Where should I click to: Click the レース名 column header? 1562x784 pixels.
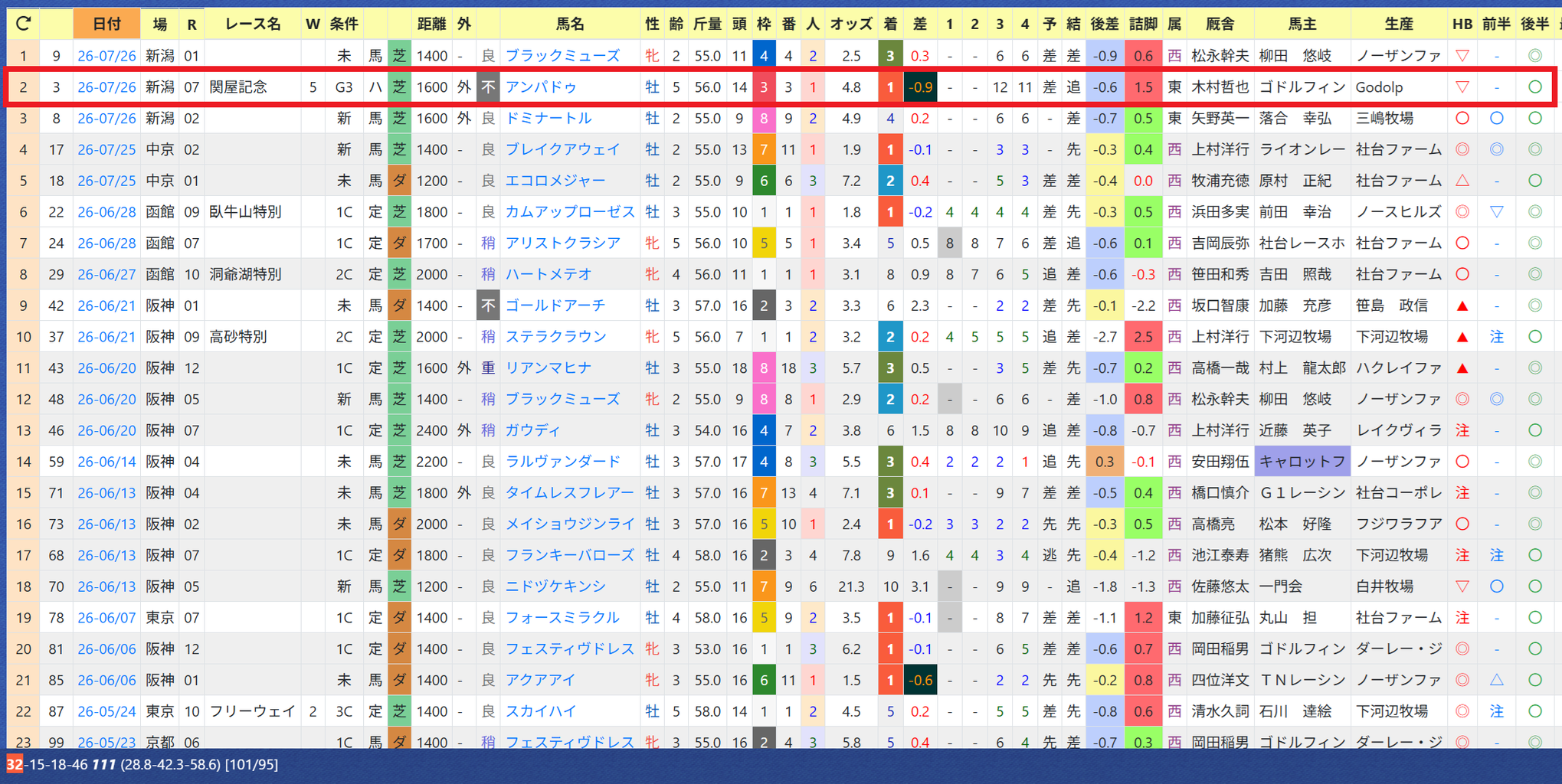point(253,24)
